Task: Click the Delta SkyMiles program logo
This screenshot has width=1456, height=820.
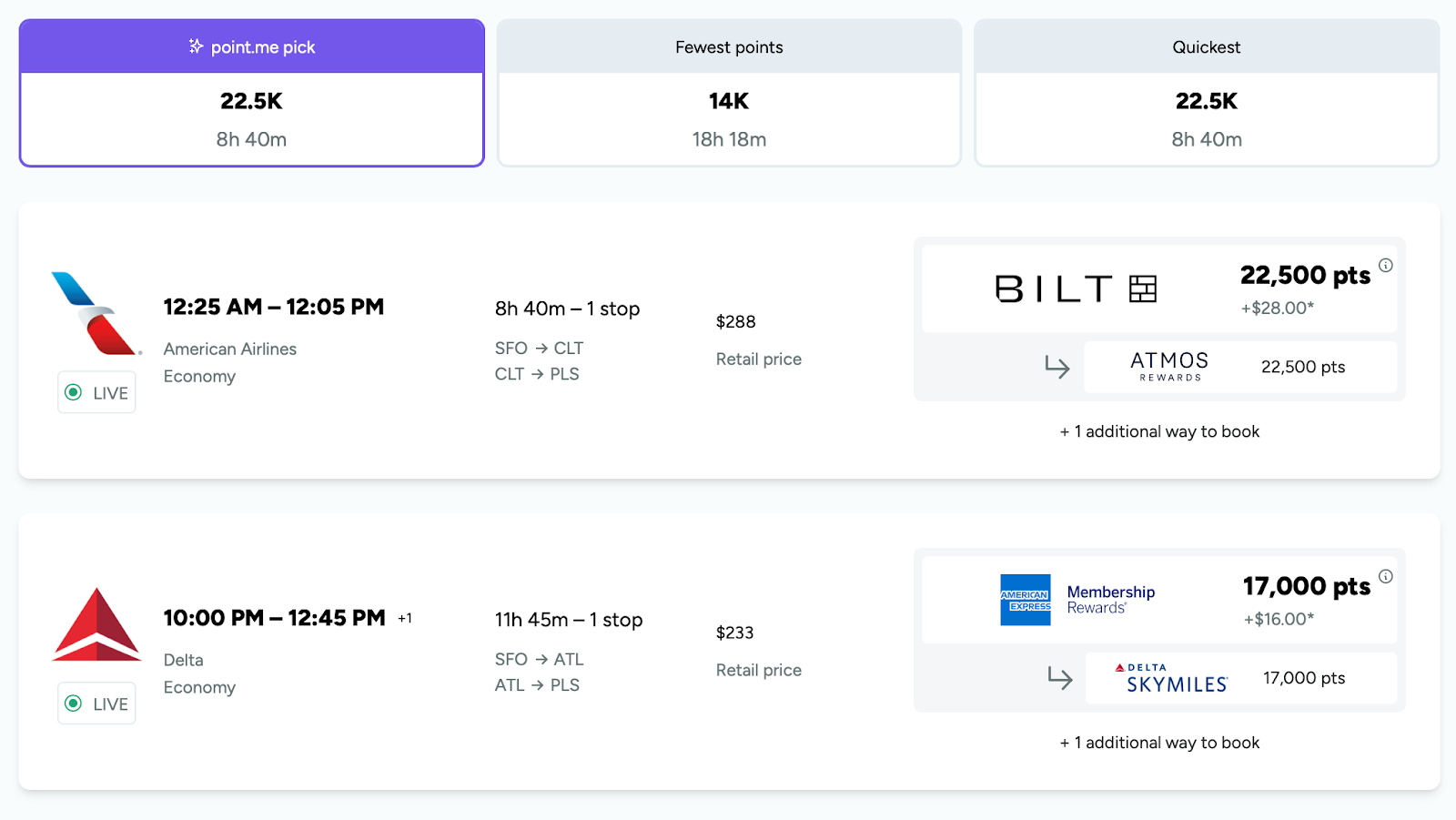Action: pyautogui.click(x=1168, y=677)
